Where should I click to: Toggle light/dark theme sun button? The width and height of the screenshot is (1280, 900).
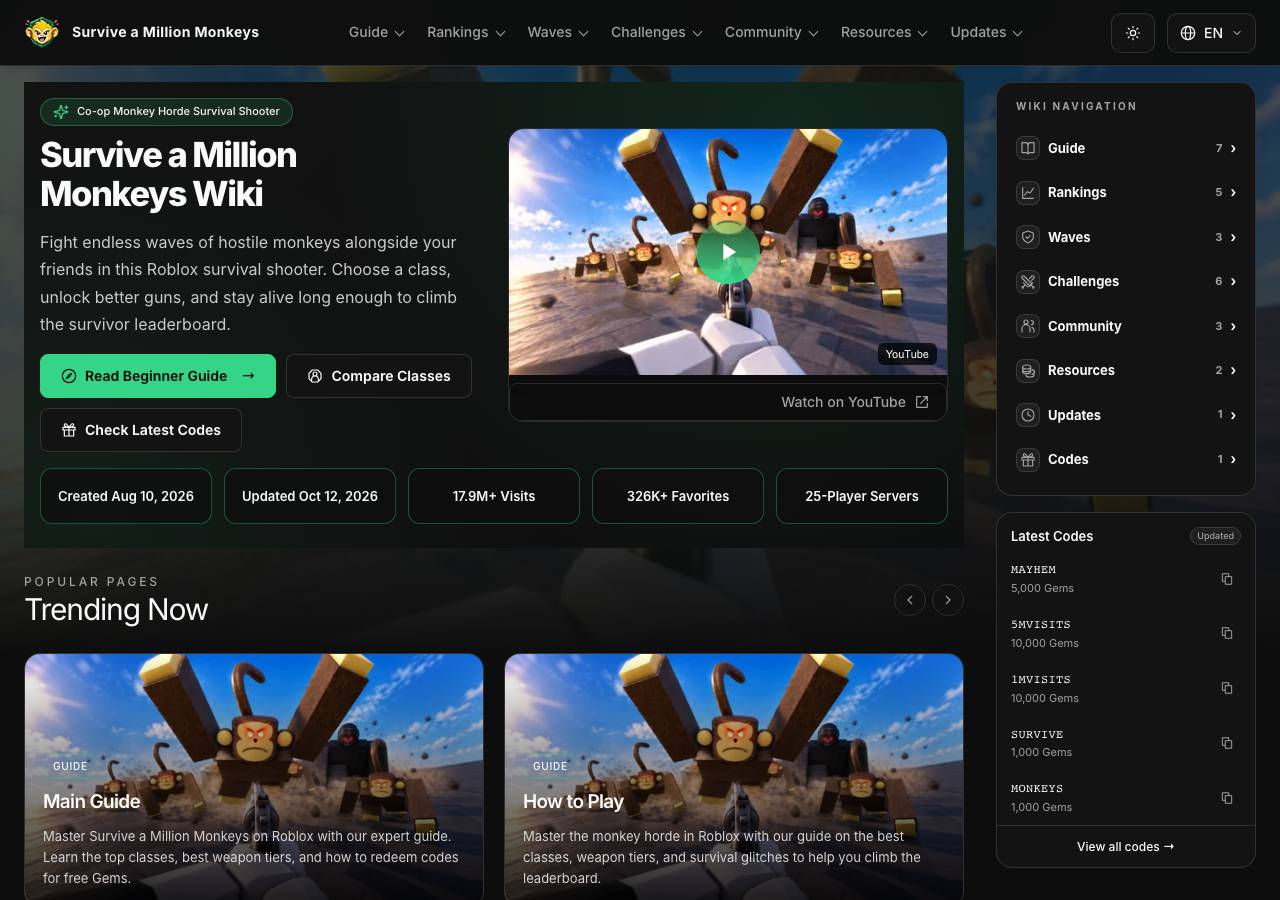(1133, 33)
